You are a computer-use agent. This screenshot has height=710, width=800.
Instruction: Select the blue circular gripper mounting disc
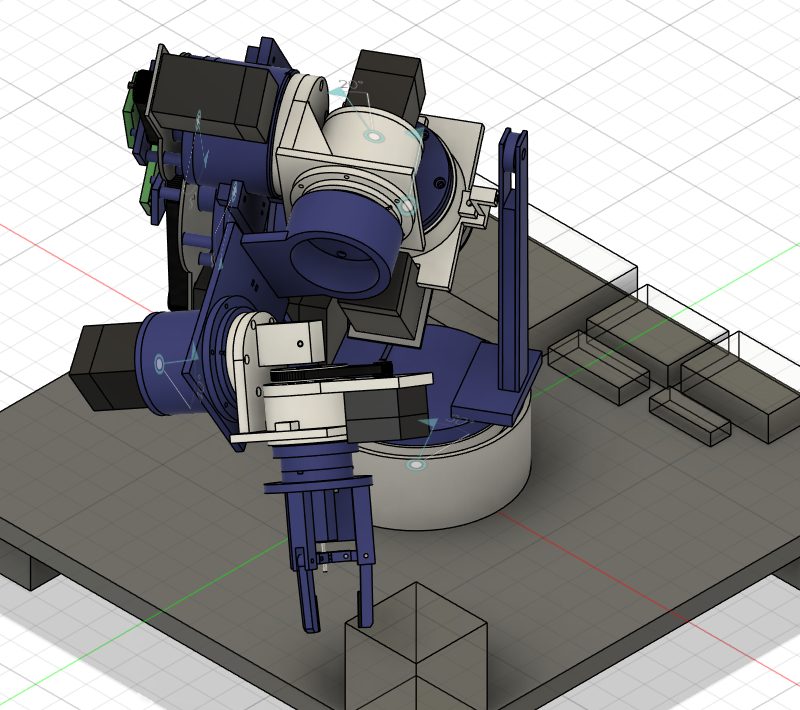[x=318, y=485]
